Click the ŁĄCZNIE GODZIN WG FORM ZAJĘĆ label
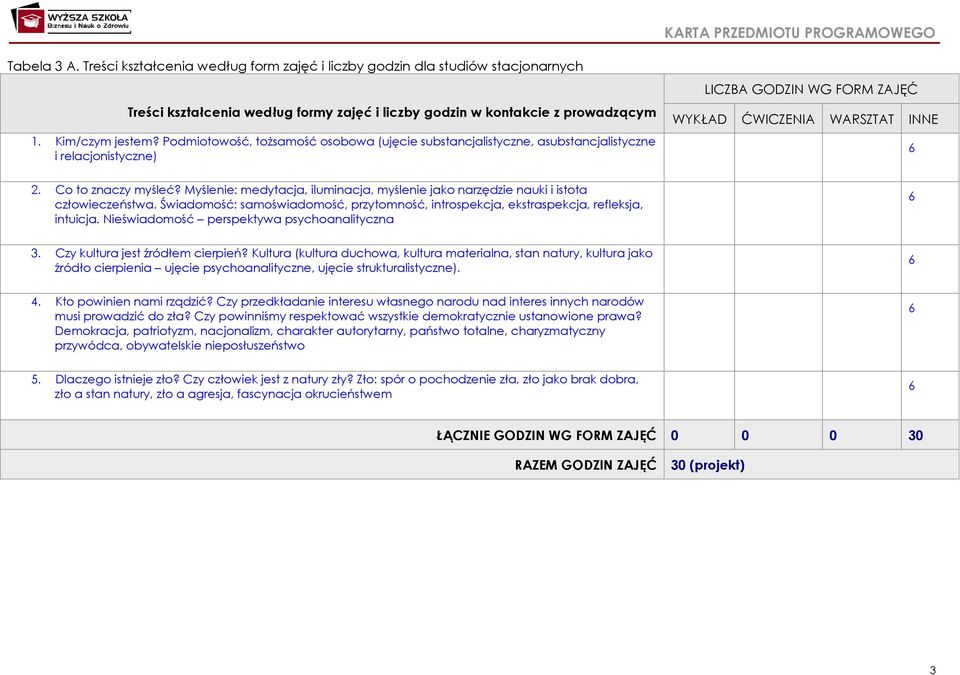The image size is (960, 675). (546, 436)
